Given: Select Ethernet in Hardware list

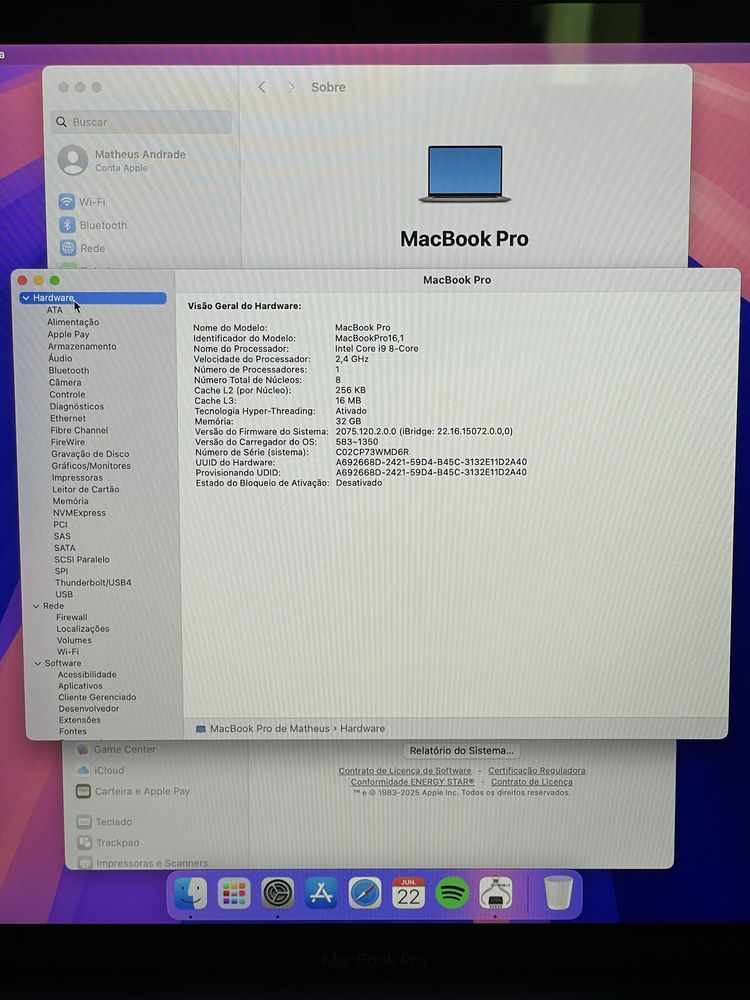Looking at the screenshot, I should point(68,418).
